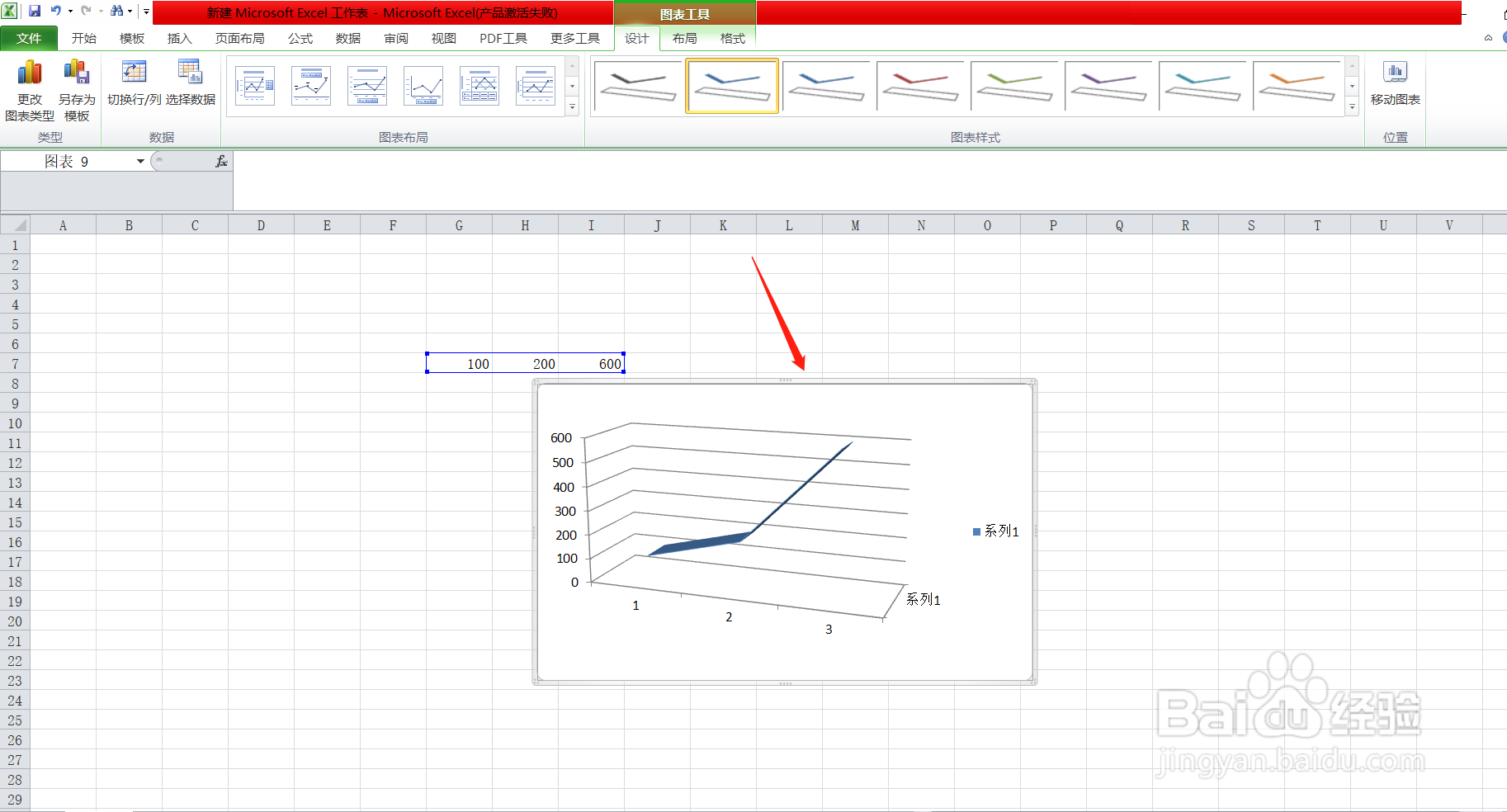Screen dimensions: 1507x812
Task: Switch to the Review (审阅) tab
Action: click(x=396, y=38)
